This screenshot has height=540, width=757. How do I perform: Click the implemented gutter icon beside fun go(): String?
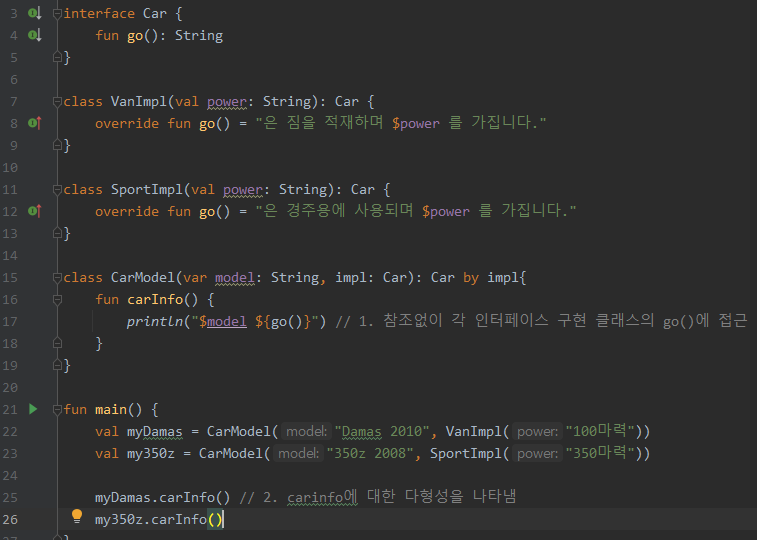pos(34,35)
